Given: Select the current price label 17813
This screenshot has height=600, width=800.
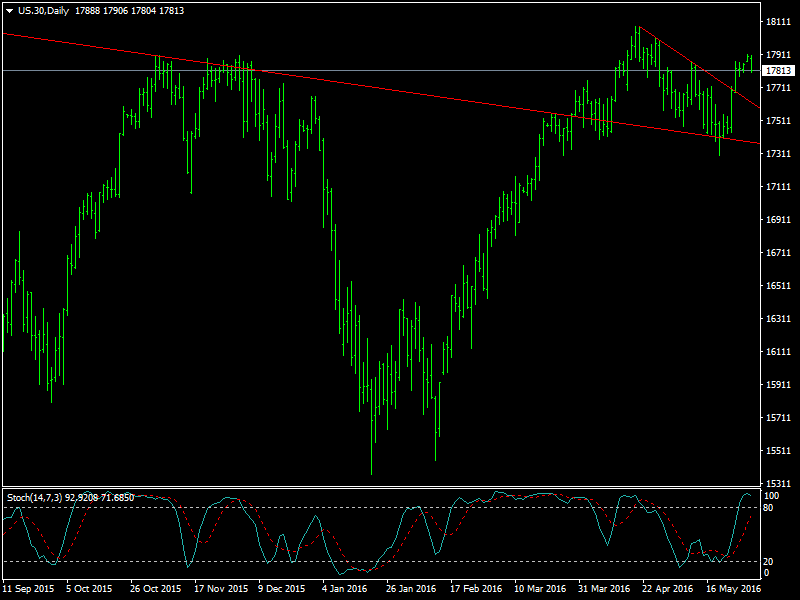Looking at the screenshot, I should pos(778,71).
